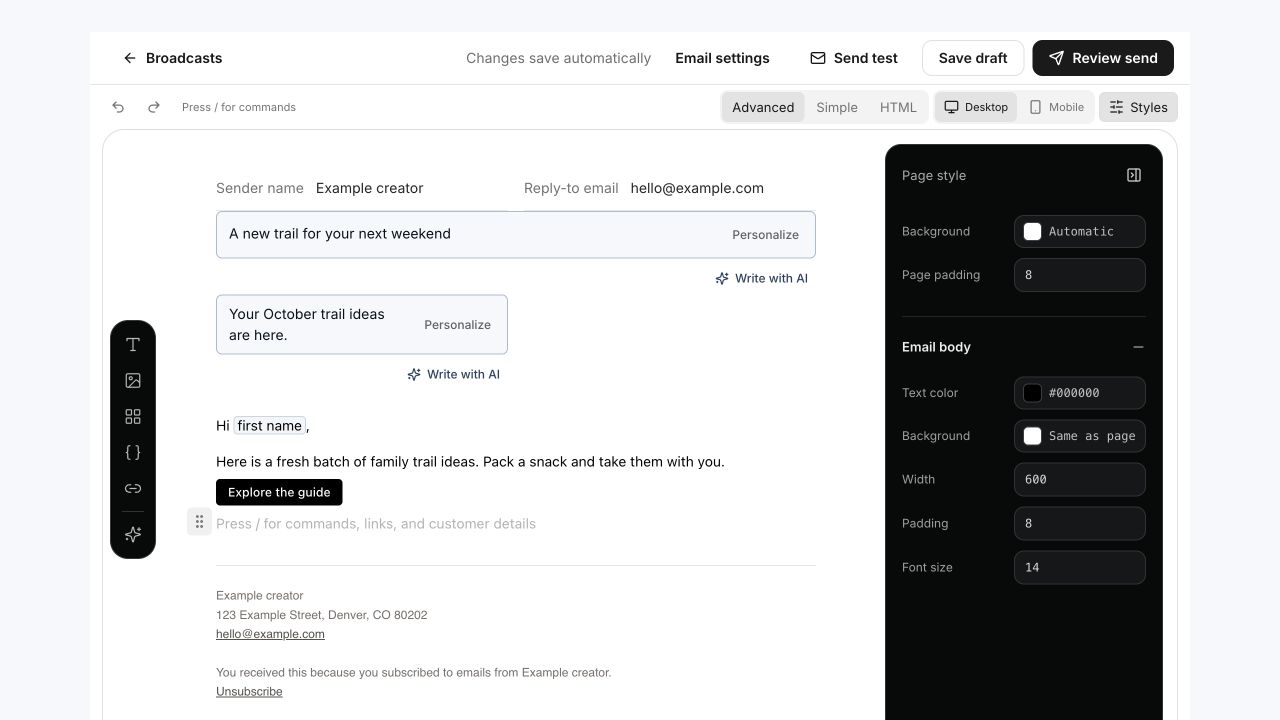Click the Page padding input field
The image size is (1280, 720).
coord(1080,275)
